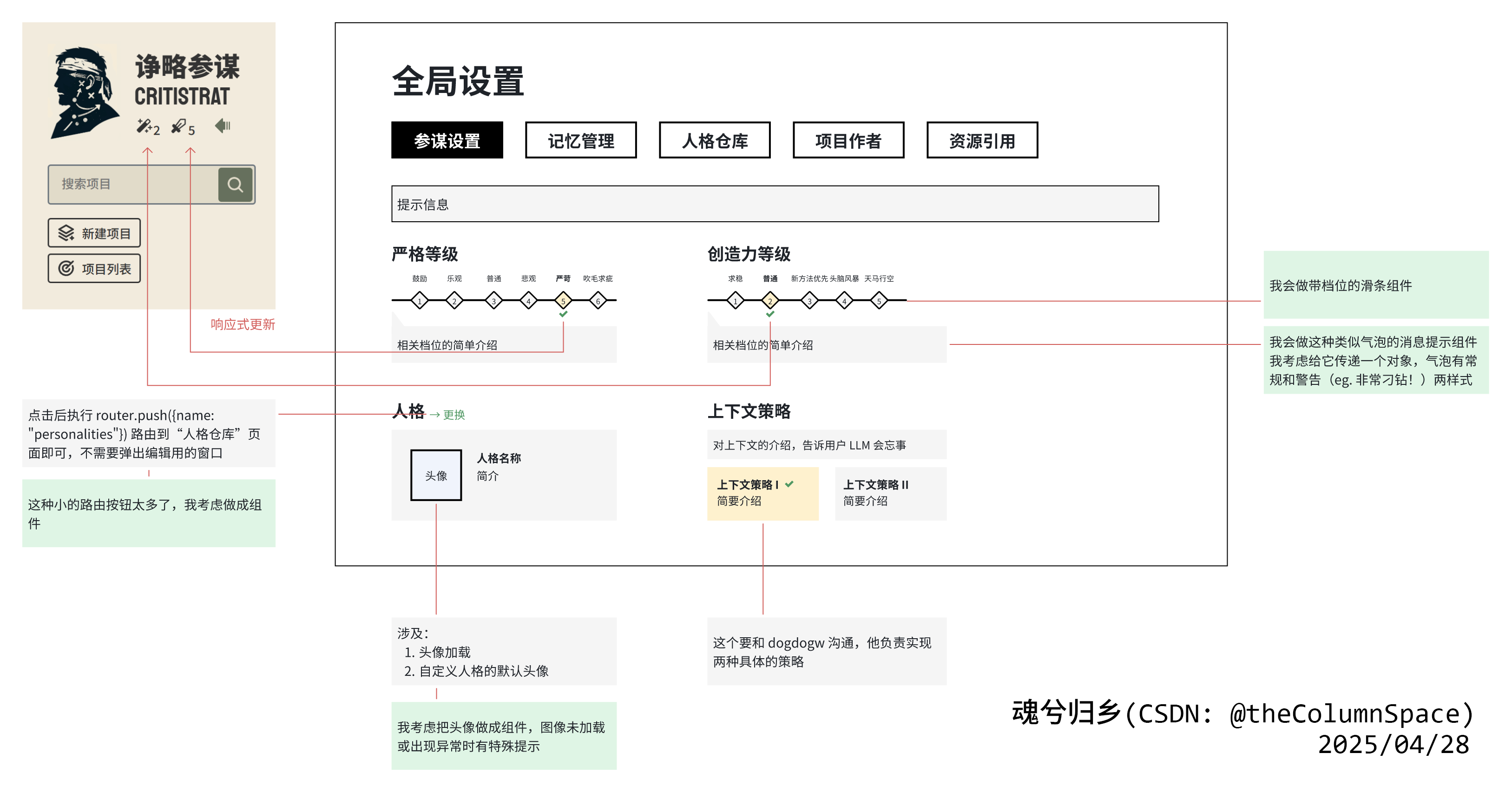Switch to the 资源引用 tab

pyautogui.click(x=982, y=140)
